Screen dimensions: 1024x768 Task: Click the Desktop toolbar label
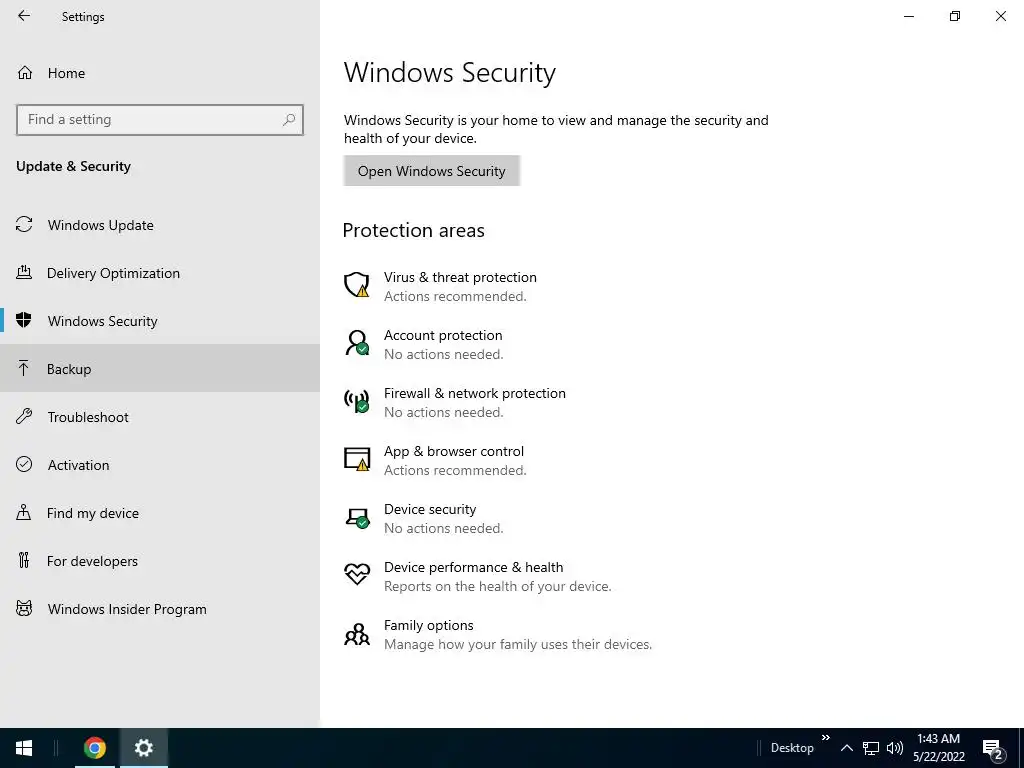tap(792, 748)
